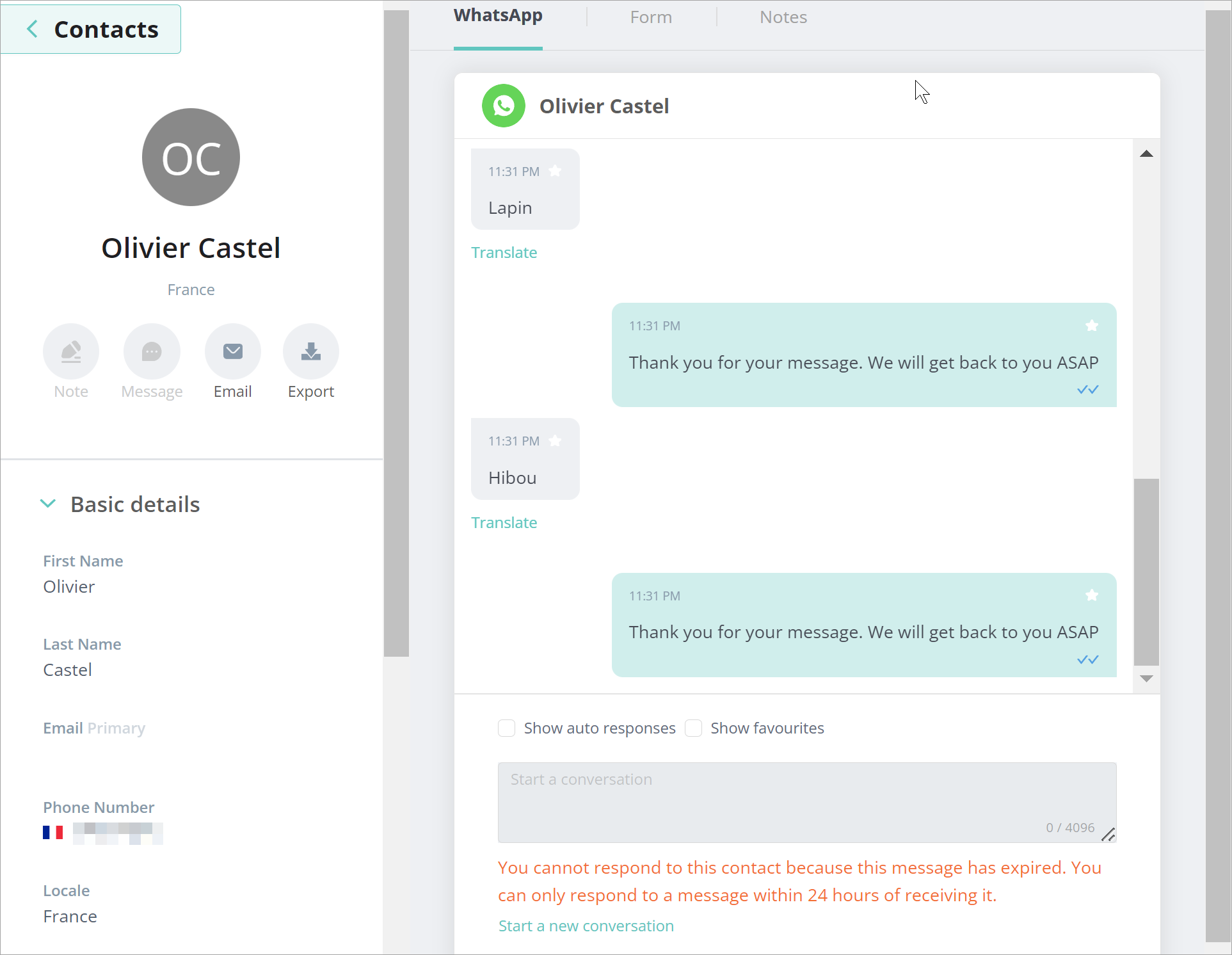
Task: Open the Email envelope icon
Action: [x=232, y=351]
